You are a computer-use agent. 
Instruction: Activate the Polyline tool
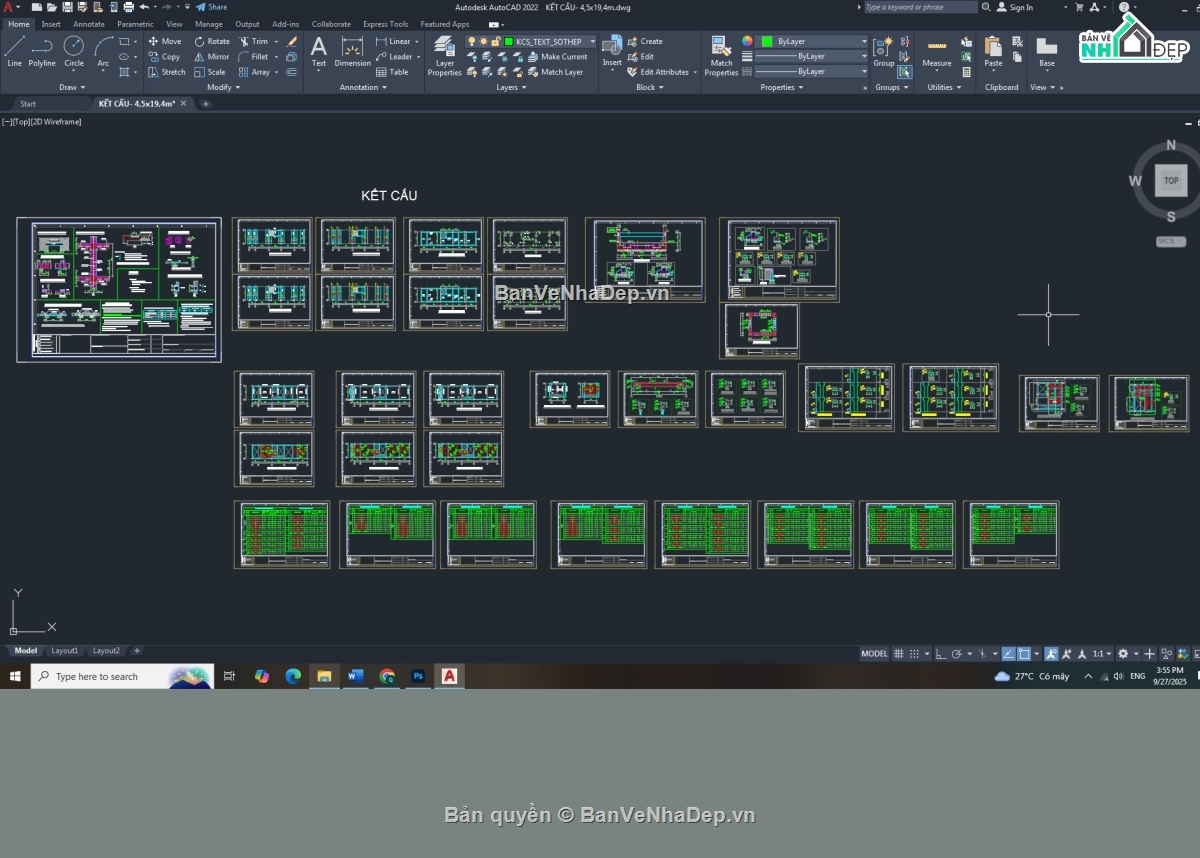pos(42,51)
